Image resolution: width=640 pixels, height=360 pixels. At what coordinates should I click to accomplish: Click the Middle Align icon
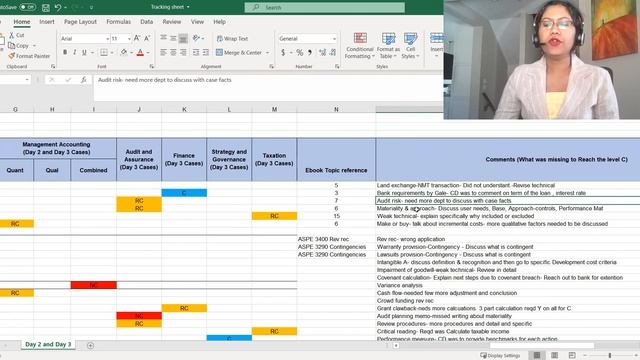pos(173,38)
